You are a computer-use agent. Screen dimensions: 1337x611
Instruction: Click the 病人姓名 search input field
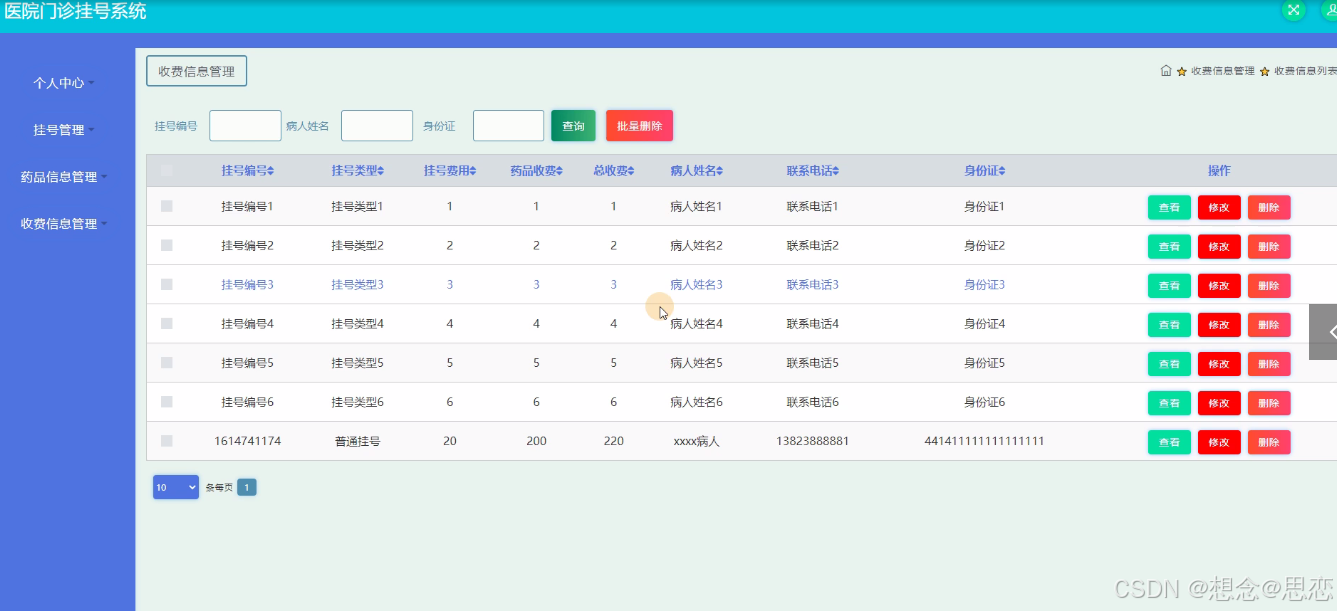point(377,126)
